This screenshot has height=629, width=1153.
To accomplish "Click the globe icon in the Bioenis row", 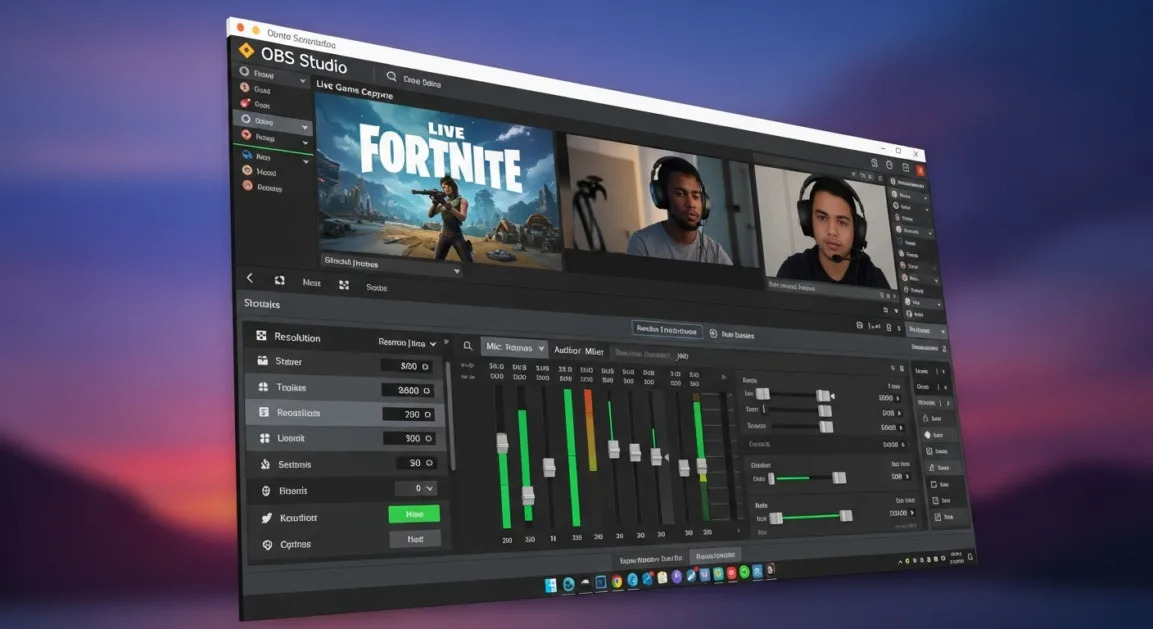I will point(266,491).
